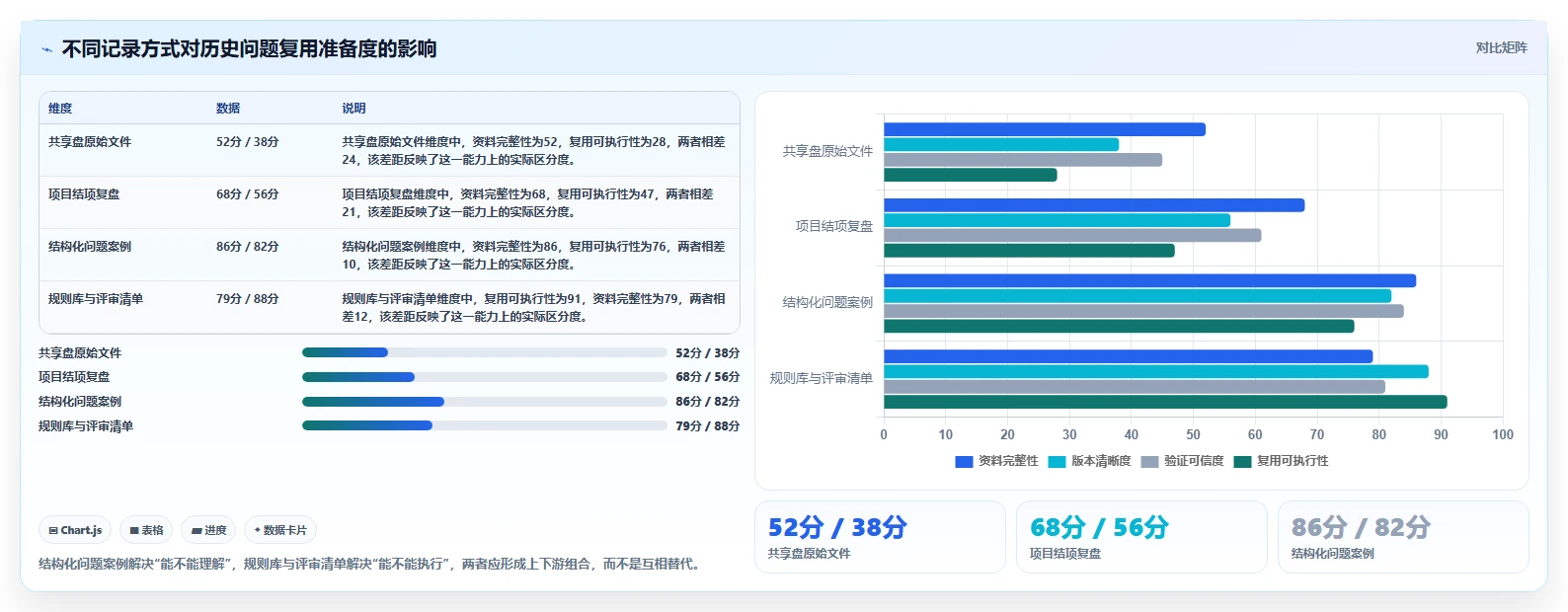Click the description mentioning 两者相差24
This screenshot has height=612, width=1568.
coord(534,151)
